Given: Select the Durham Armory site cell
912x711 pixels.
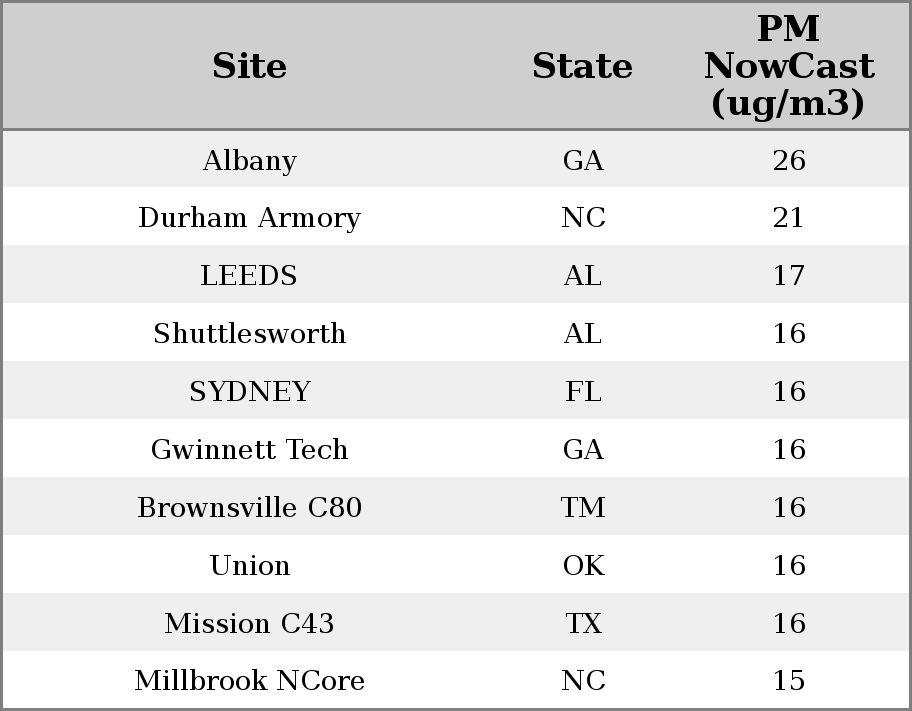Looking at the screenshot, I should pyautogui.click(x=250, y=218).
